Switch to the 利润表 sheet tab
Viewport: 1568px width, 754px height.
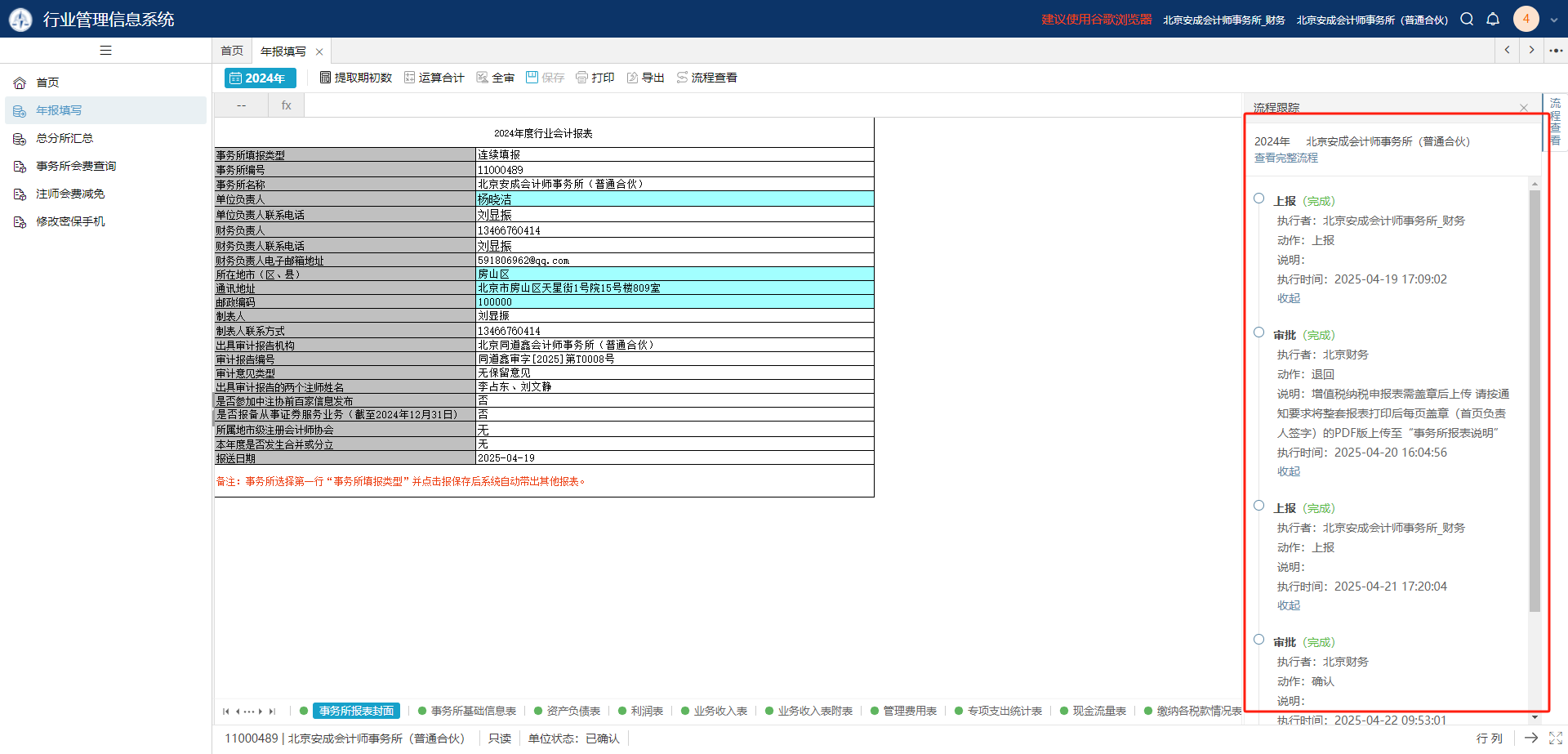point(646,712)
